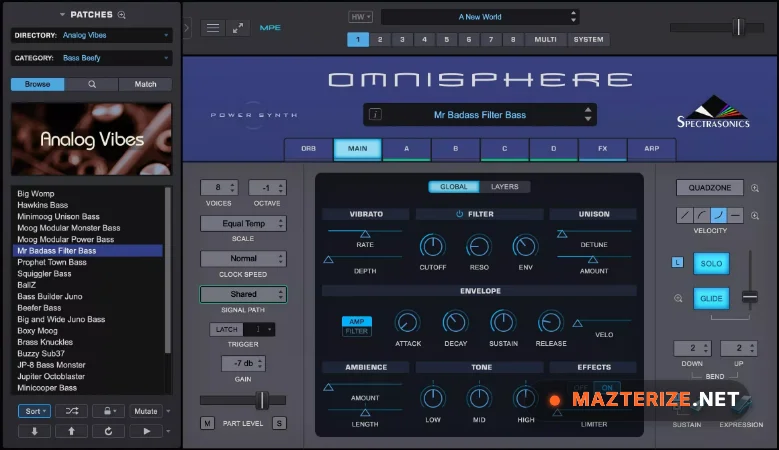This screenshot has width=779, height=450.
Task: Click the Match button
Action: click(145, 84)
